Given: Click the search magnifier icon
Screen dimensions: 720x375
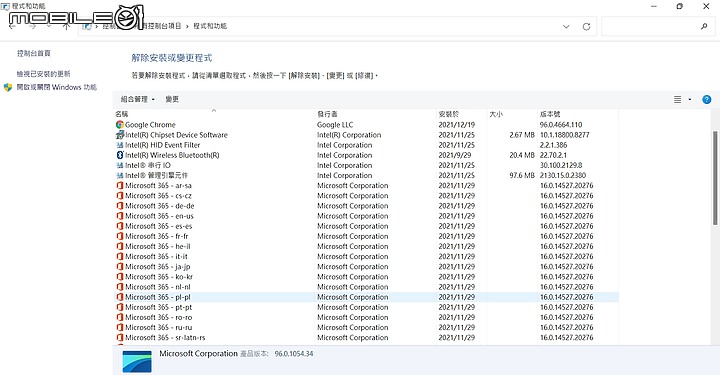Looking at the screenshot, I should (704, 27).
